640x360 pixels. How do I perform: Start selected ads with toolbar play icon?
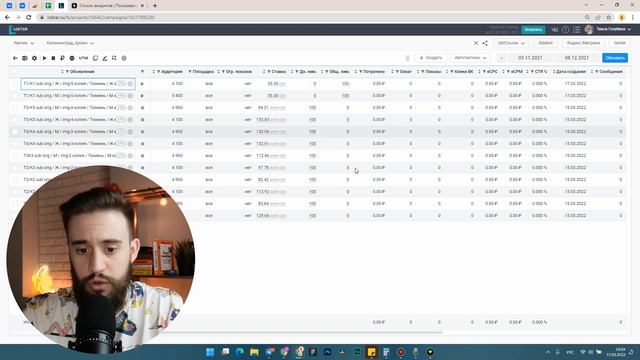[44, 58]
